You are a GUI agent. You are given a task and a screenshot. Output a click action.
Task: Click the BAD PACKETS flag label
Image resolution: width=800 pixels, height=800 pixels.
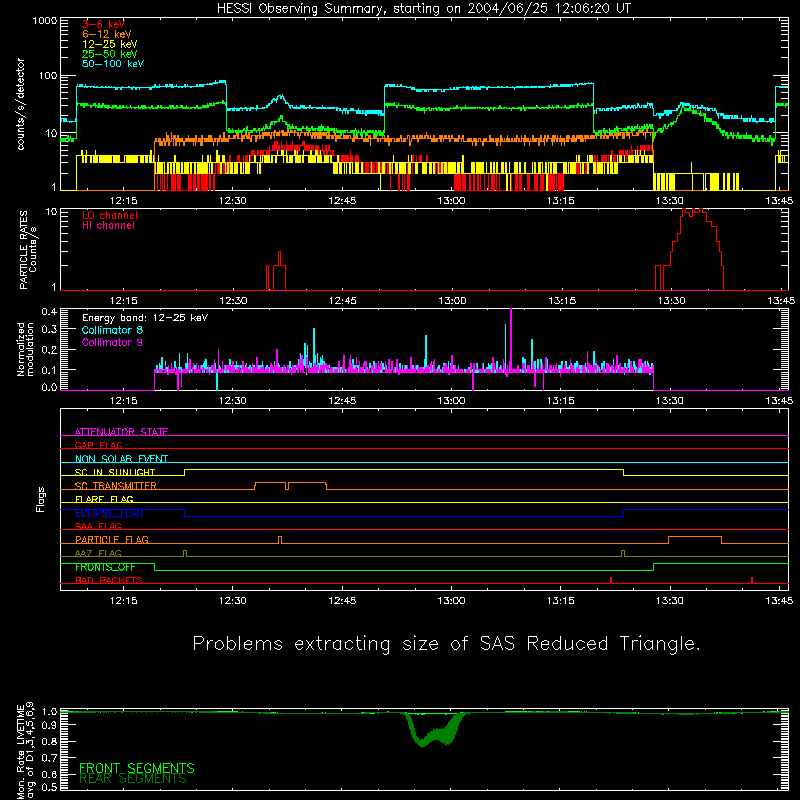(109, 580)
